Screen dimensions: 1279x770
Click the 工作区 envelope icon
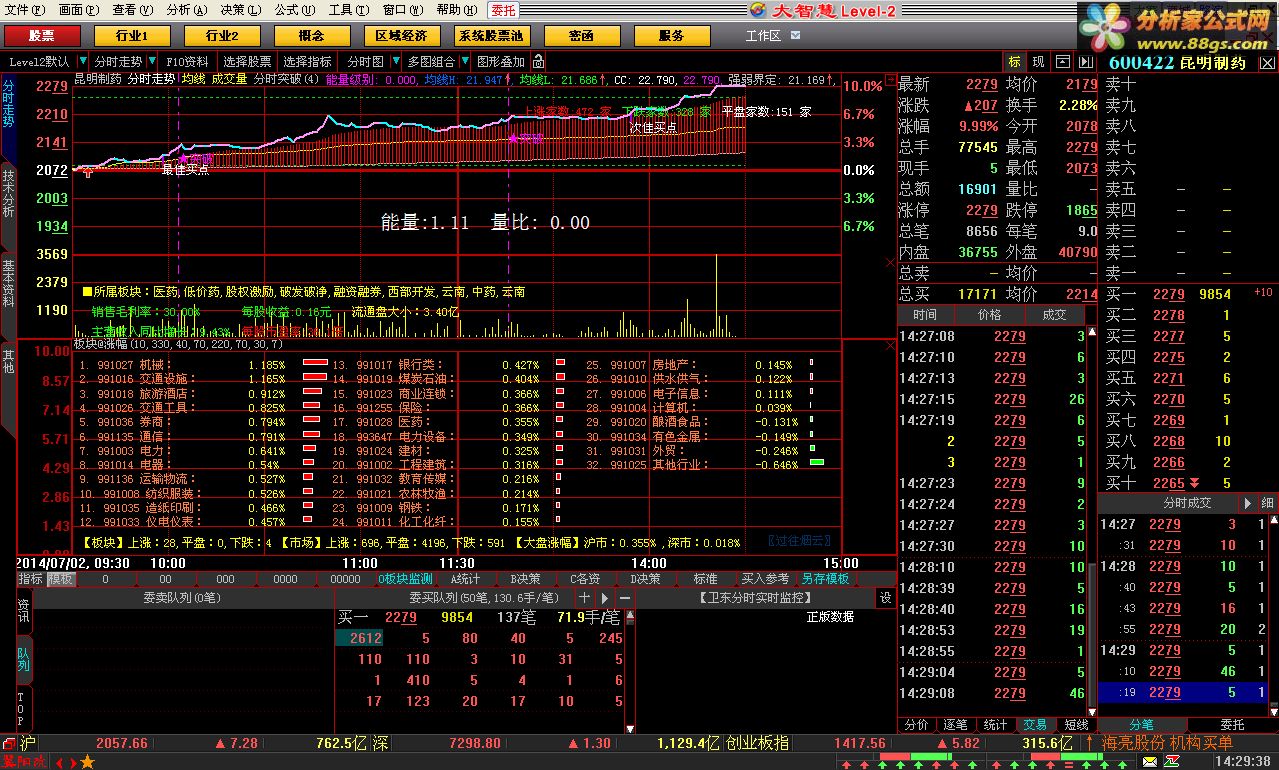click(796, 35)
